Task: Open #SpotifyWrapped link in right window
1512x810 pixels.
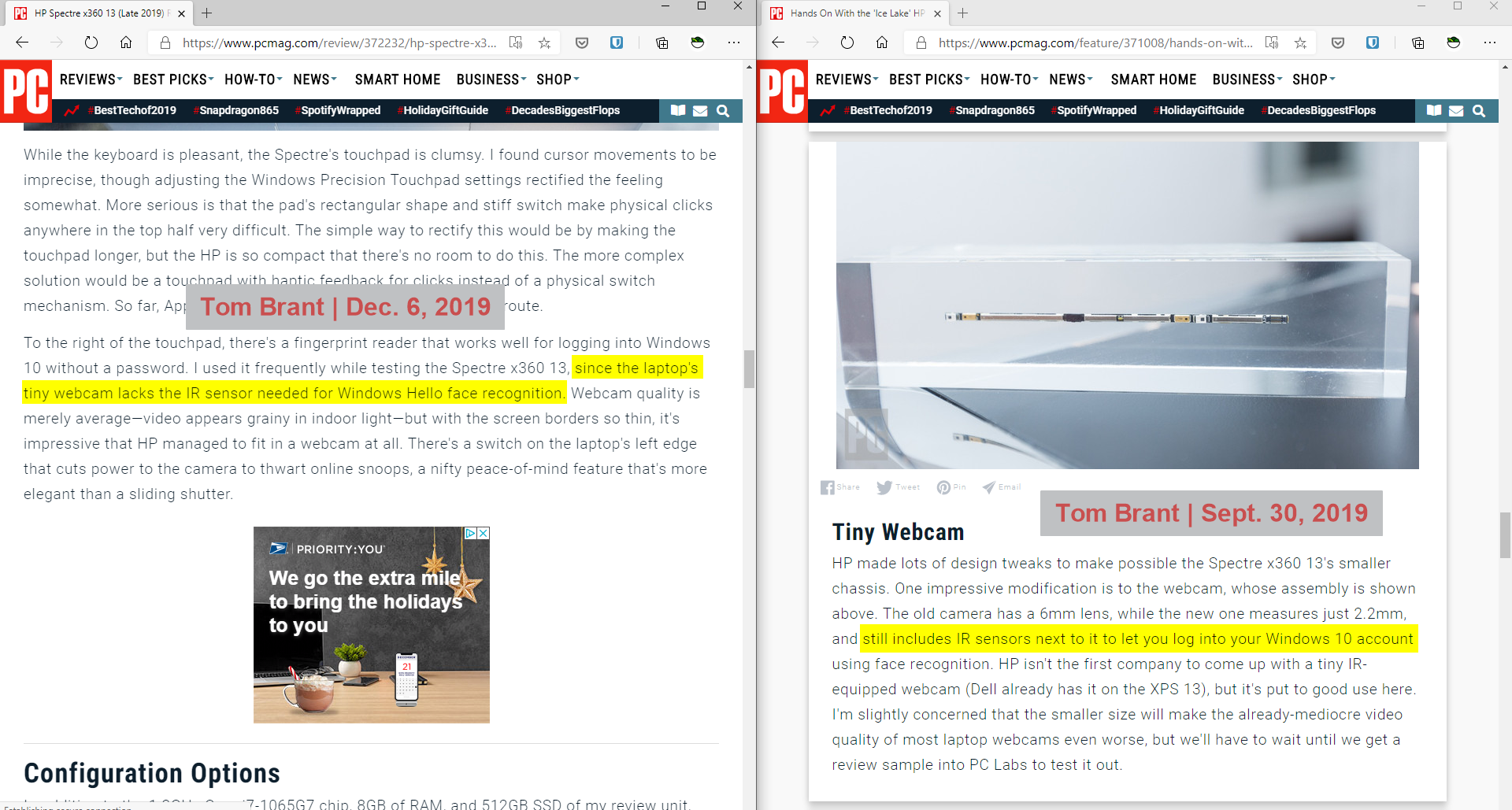Action: (x=1094, y=110)
